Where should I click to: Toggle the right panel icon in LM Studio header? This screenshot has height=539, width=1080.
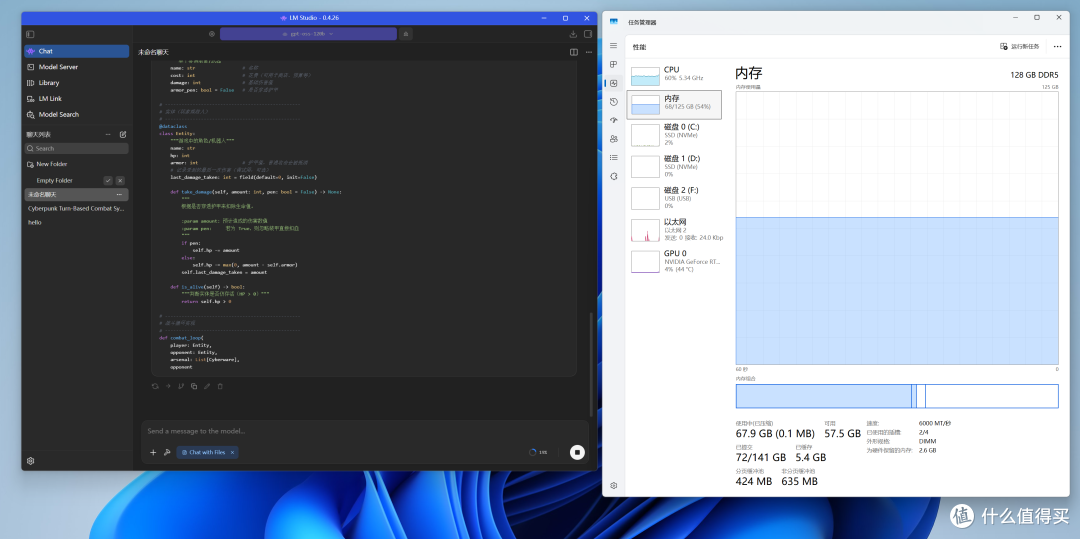coord(588,34)
